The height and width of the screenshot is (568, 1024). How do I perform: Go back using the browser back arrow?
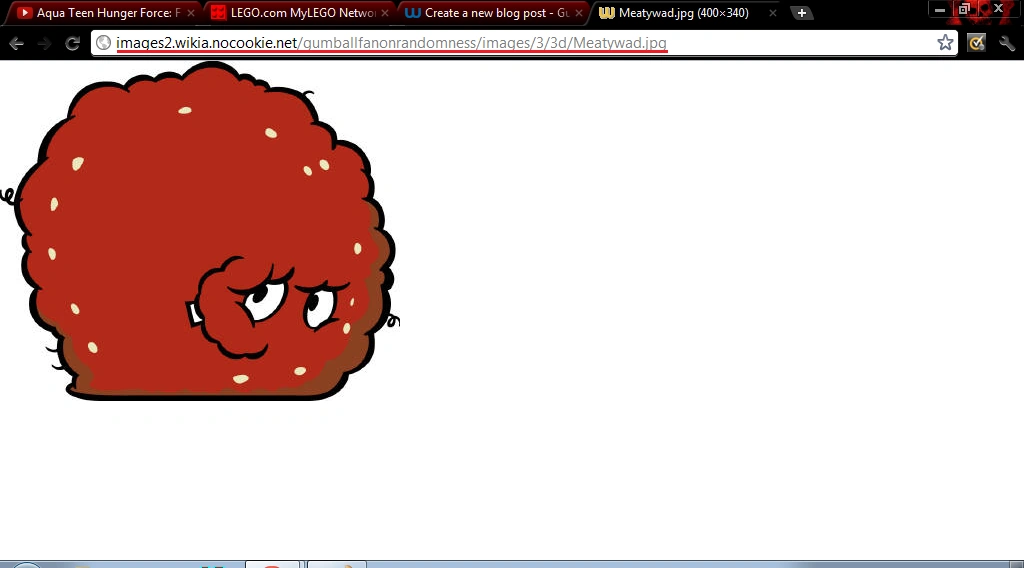tap(16, 44)
